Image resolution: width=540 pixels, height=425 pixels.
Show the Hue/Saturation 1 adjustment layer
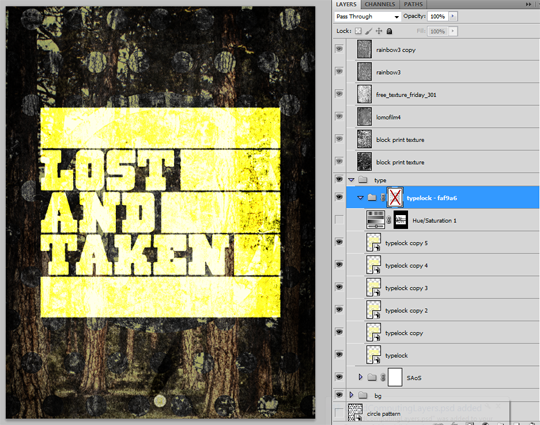pos(339,220)
